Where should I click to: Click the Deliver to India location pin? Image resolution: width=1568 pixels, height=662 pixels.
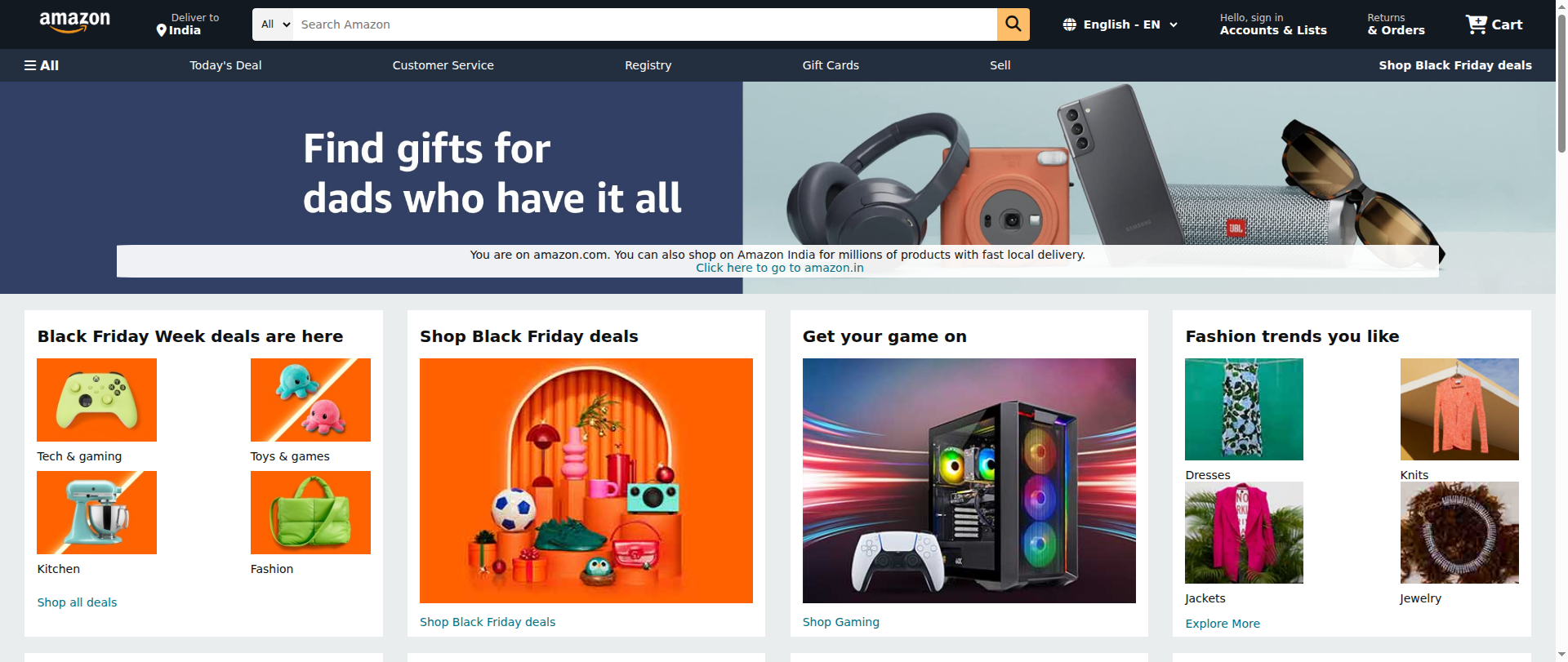pos(161,30)
